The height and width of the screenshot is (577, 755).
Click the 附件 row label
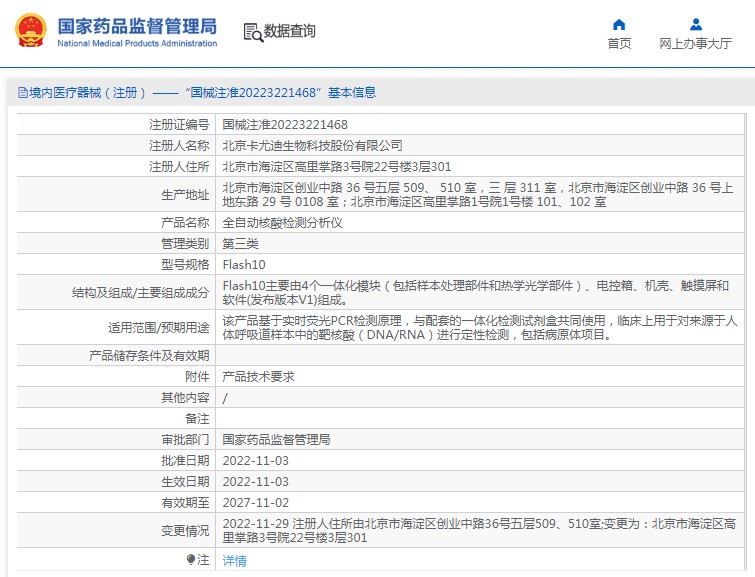(197, 377)
